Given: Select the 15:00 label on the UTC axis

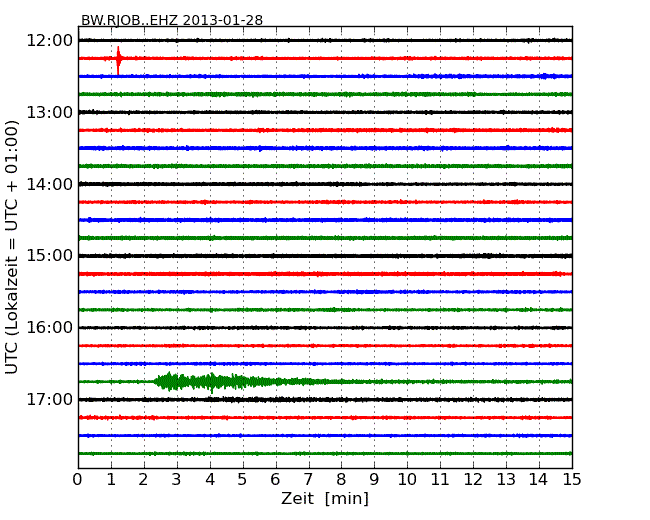Looking at the screenshot, I should point(49,256).
